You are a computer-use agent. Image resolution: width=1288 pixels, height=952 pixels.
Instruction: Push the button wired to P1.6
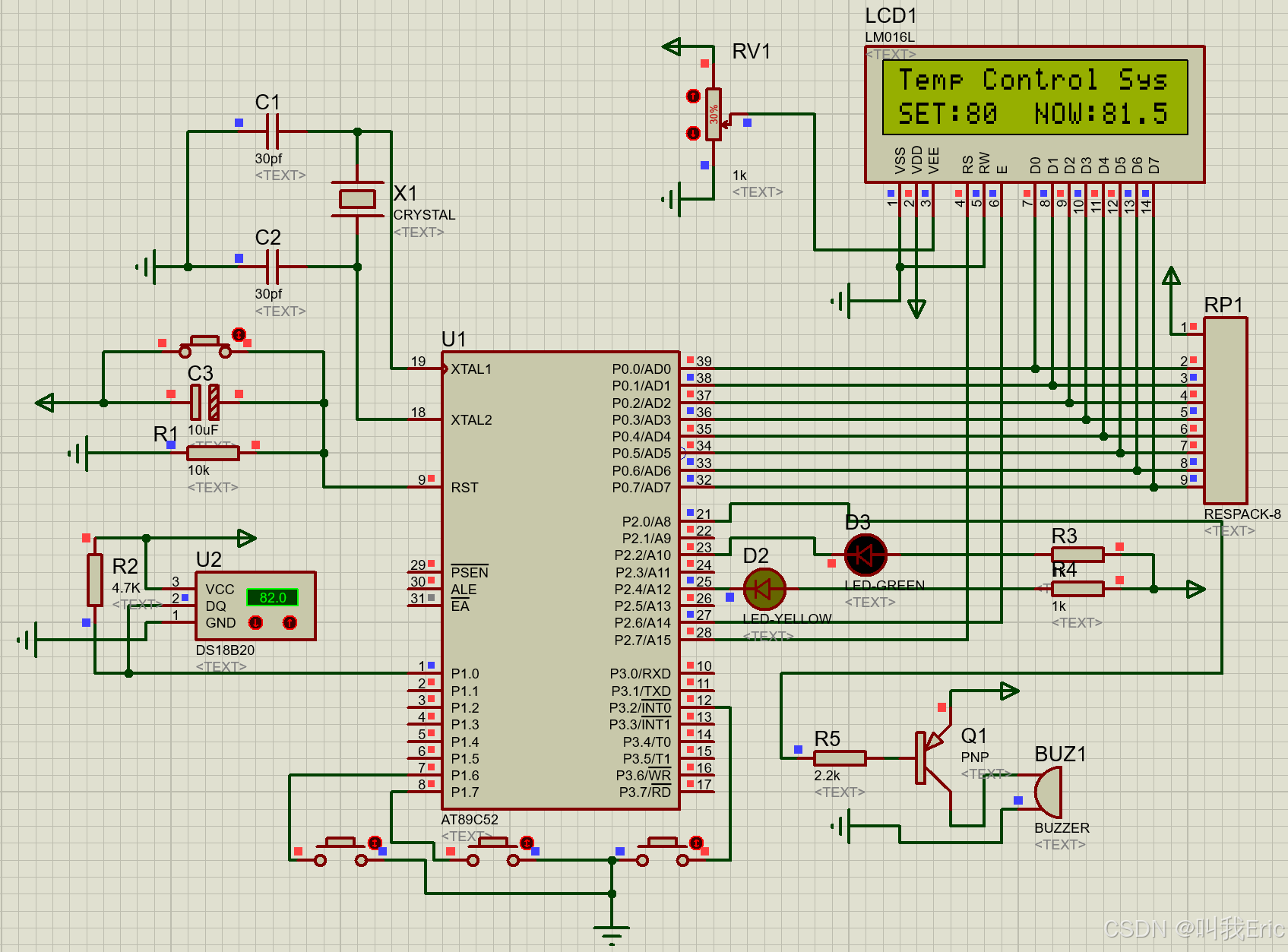[340, 852]
